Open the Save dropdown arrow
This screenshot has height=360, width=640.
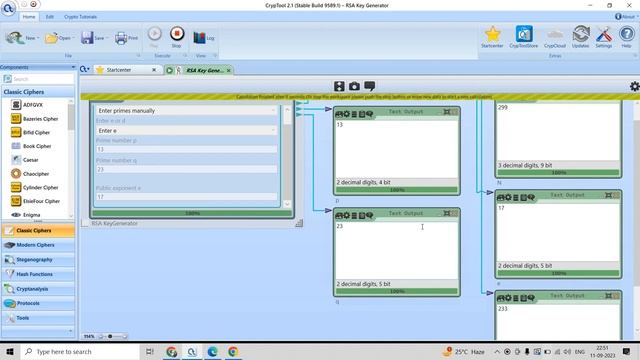point(107,38)
